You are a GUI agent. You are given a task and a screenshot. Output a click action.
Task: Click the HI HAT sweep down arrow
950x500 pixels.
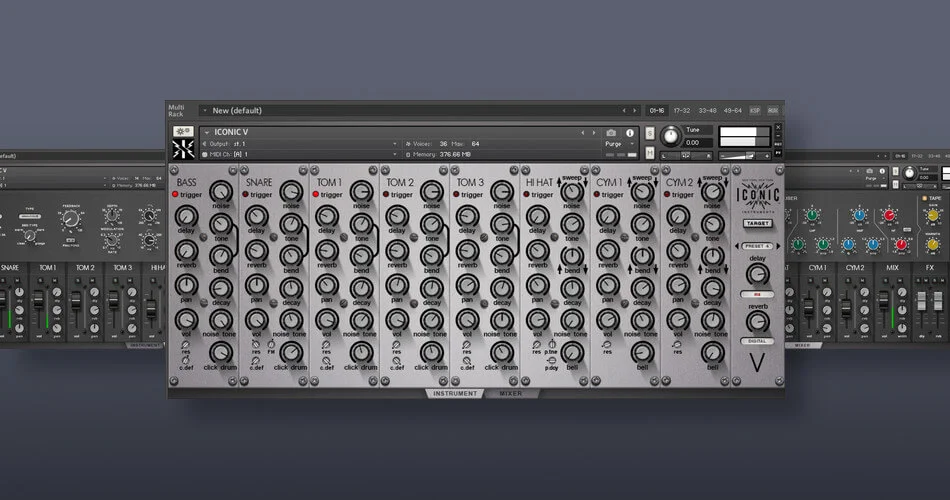point(586,182)
